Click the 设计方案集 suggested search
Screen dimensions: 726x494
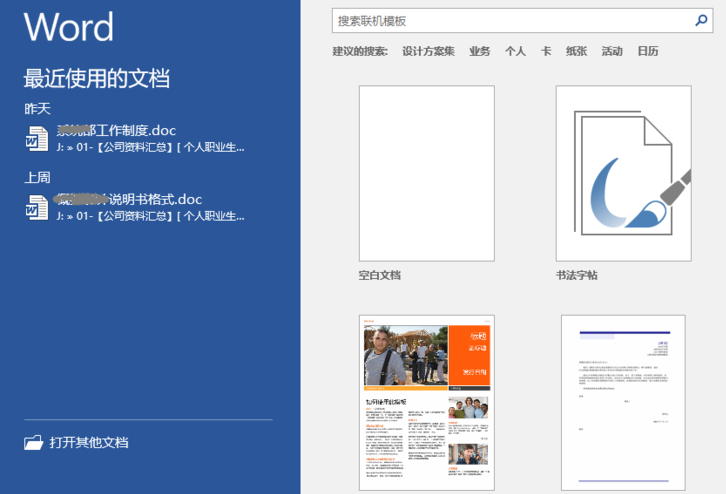click(x=428, y=51)
